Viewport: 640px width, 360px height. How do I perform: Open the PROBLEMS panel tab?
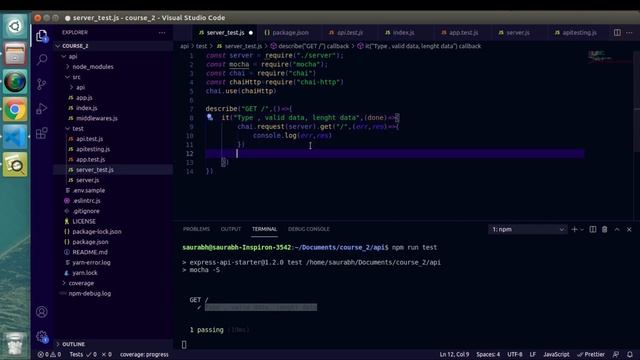[x=196, y=229]
